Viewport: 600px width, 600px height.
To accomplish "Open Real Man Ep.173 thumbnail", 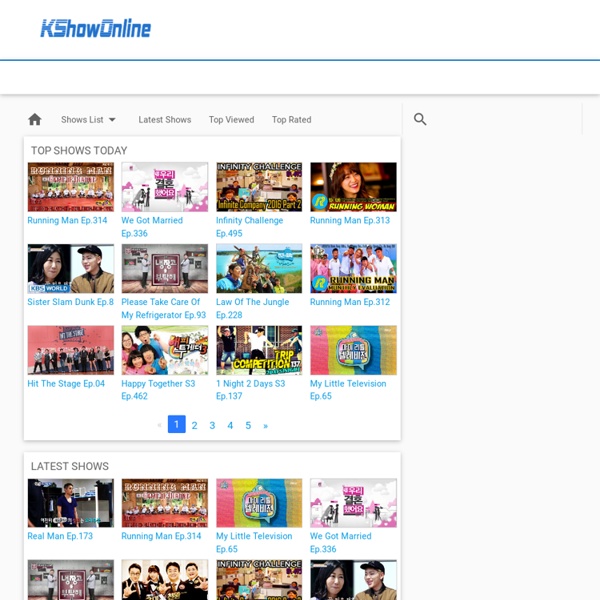I will [x=71, y=503].
